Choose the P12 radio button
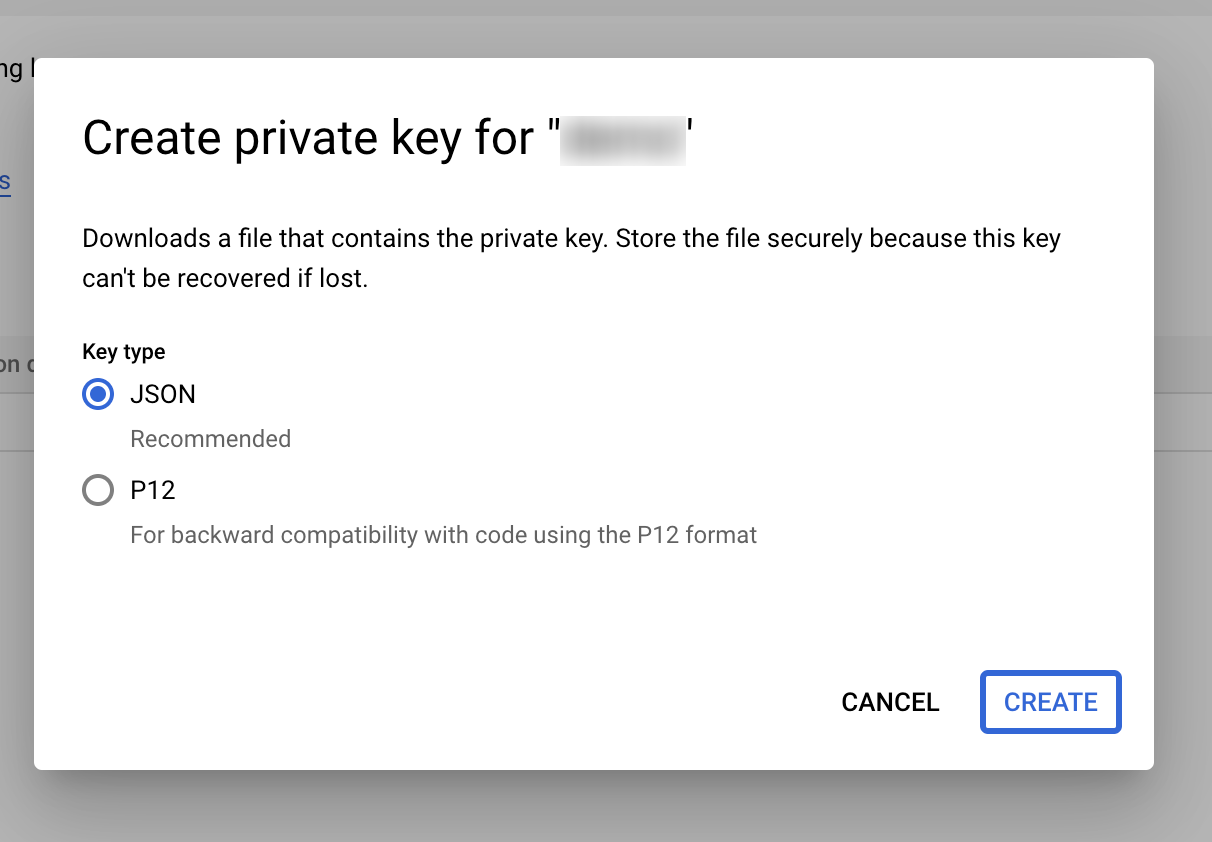Viewport: 1212px width, 842px height. coord(98,491)
